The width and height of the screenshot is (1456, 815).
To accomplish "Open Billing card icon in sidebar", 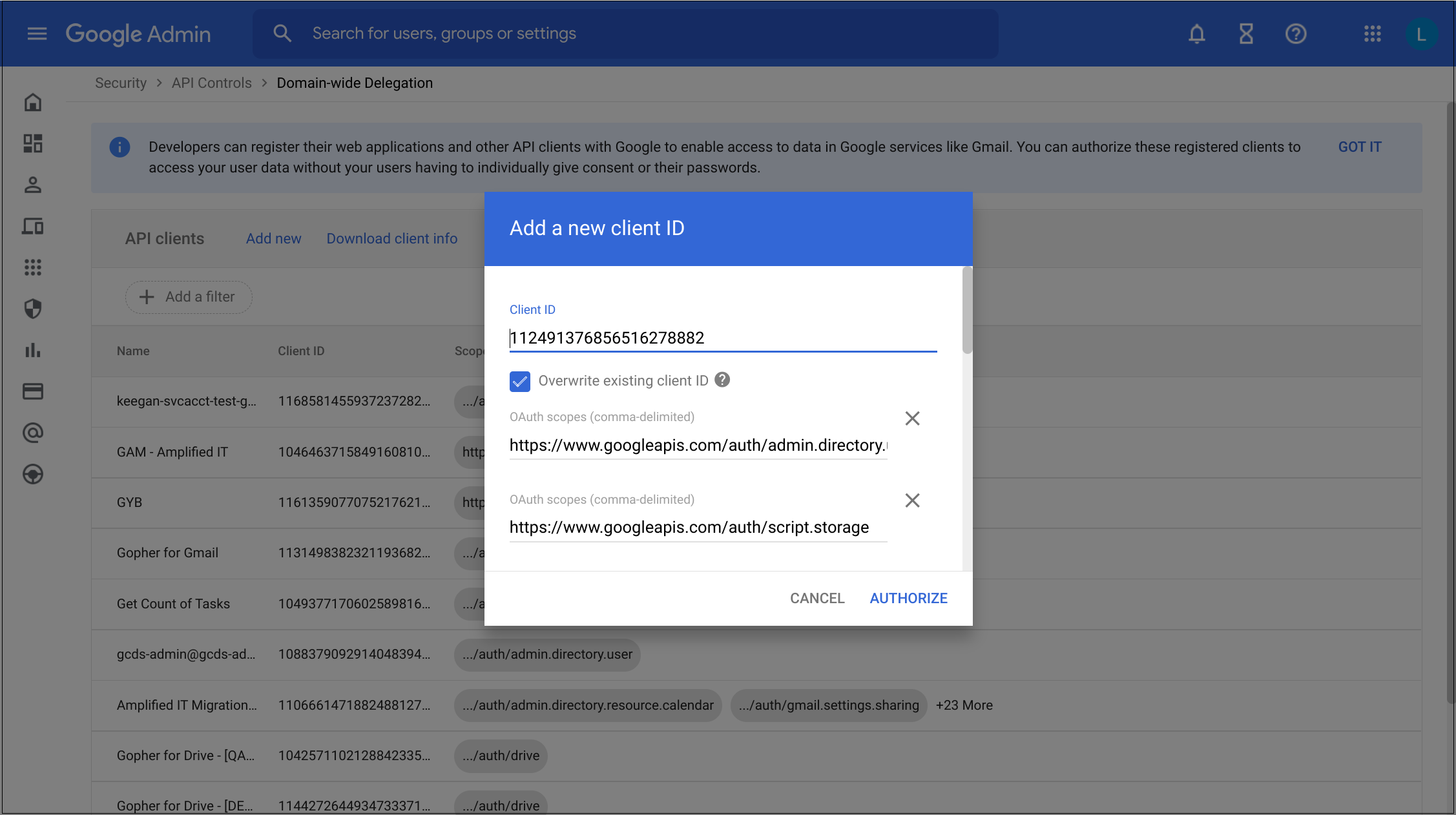I will [33, 391].
